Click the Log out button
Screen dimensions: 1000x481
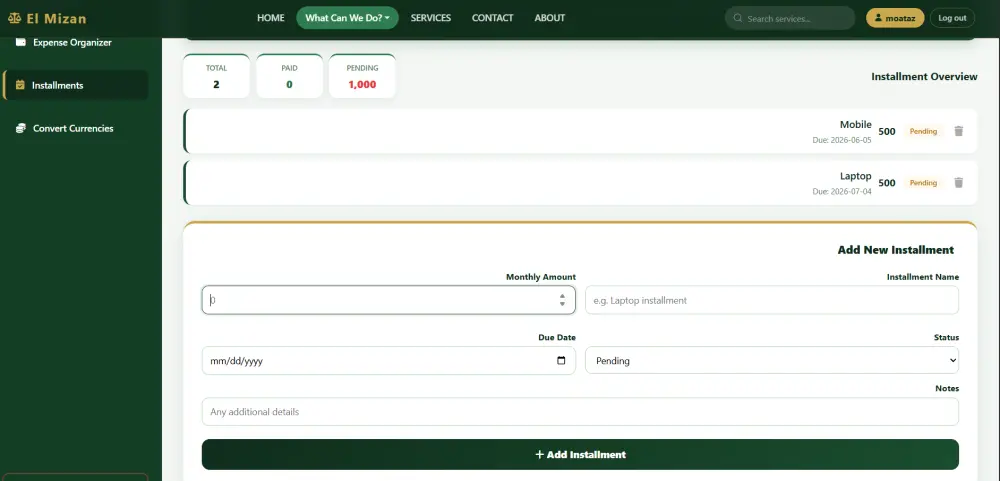point(952,18)
